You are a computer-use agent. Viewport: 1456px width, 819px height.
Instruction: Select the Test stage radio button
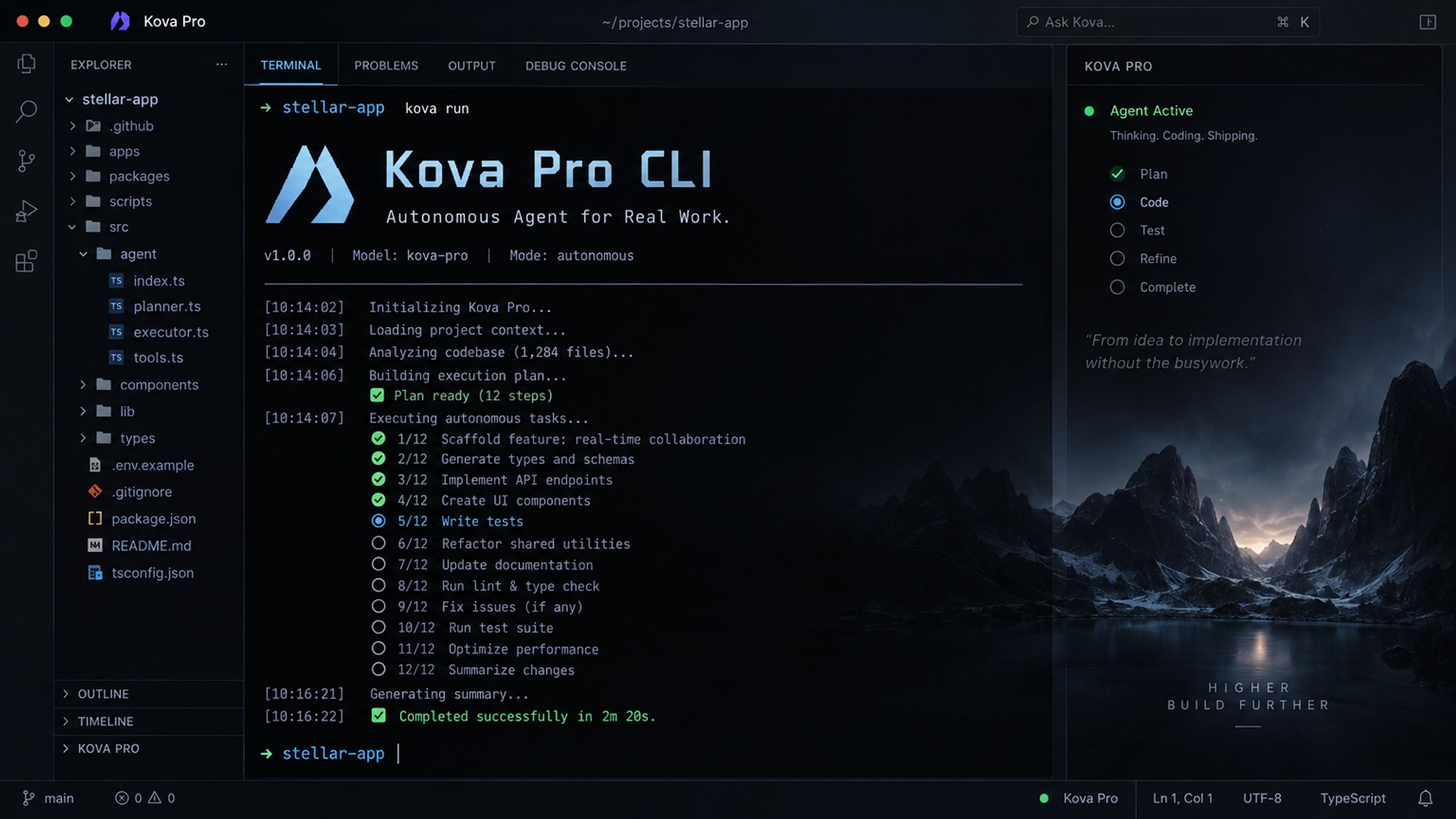(x=1117, y=230)
